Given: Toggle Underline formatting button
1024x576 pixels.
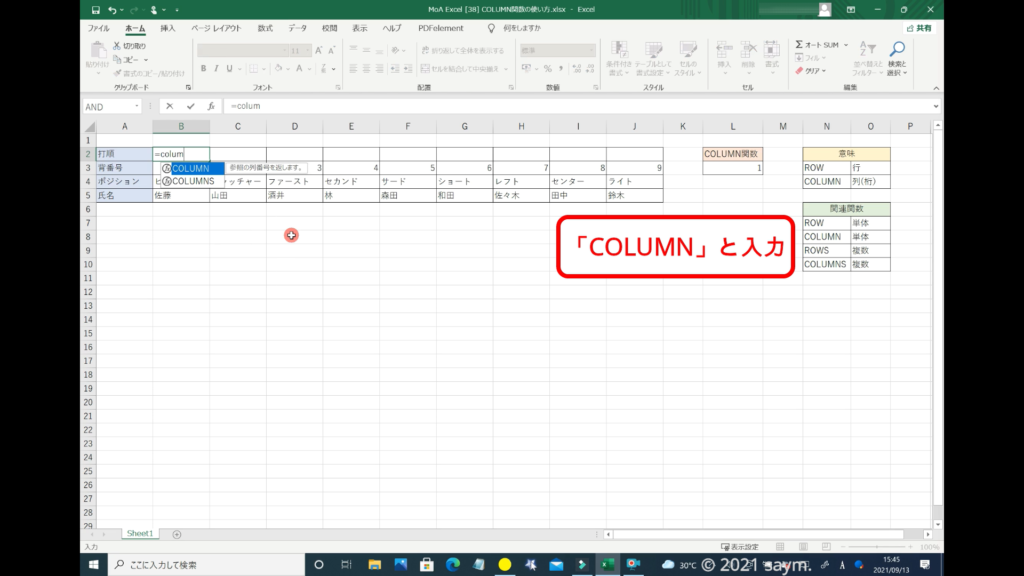Looking at the screenshot, I should coord(230,69).
